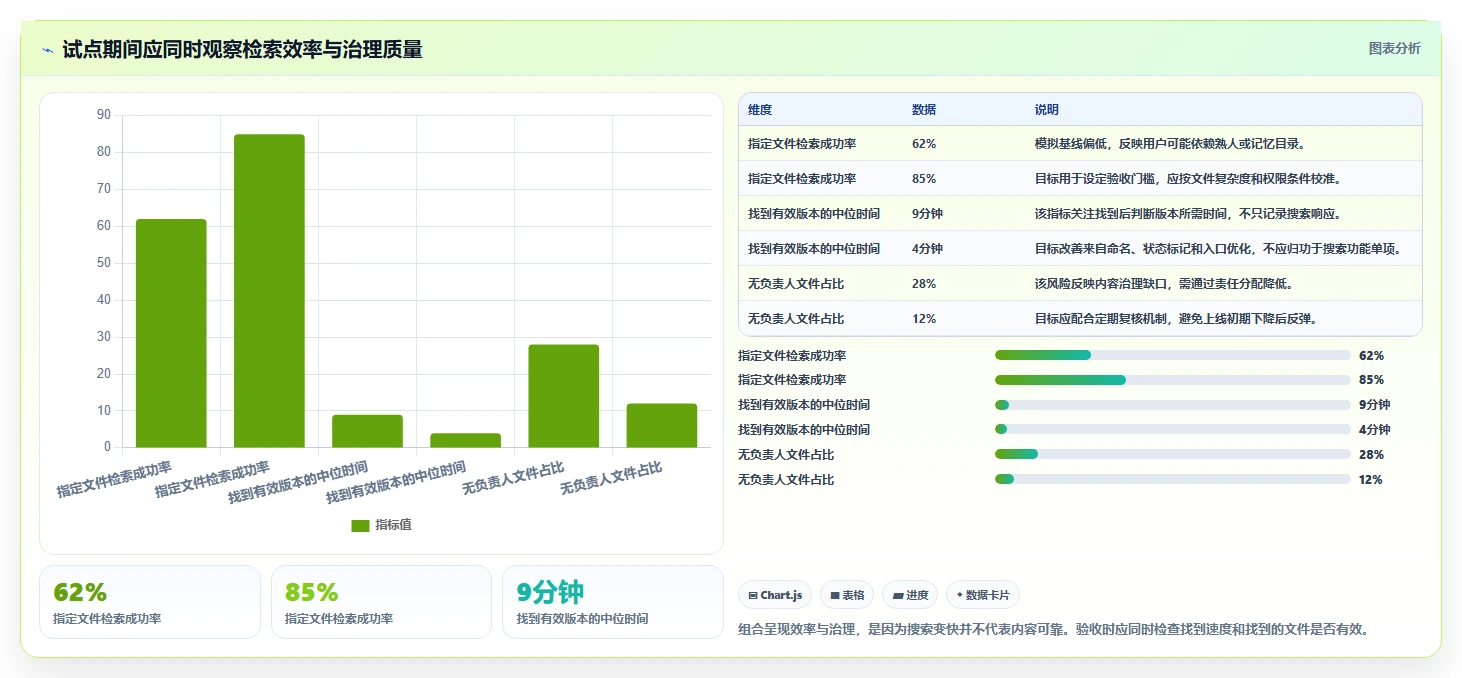
Task: Select the 表格 chip label
Action: [x=853, y=595]
